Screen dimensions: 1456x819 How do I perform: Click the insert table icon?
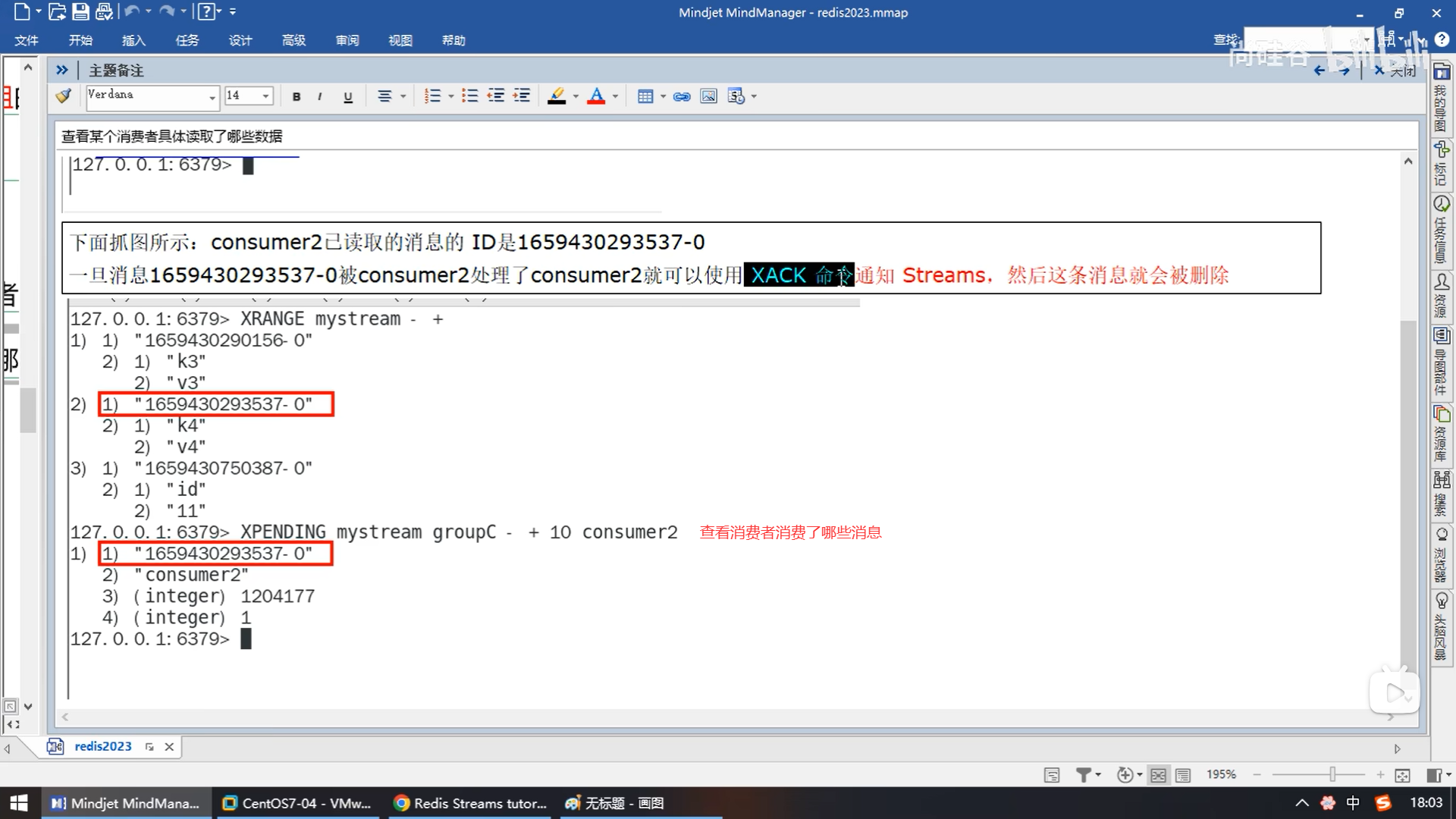pos(645,96)
